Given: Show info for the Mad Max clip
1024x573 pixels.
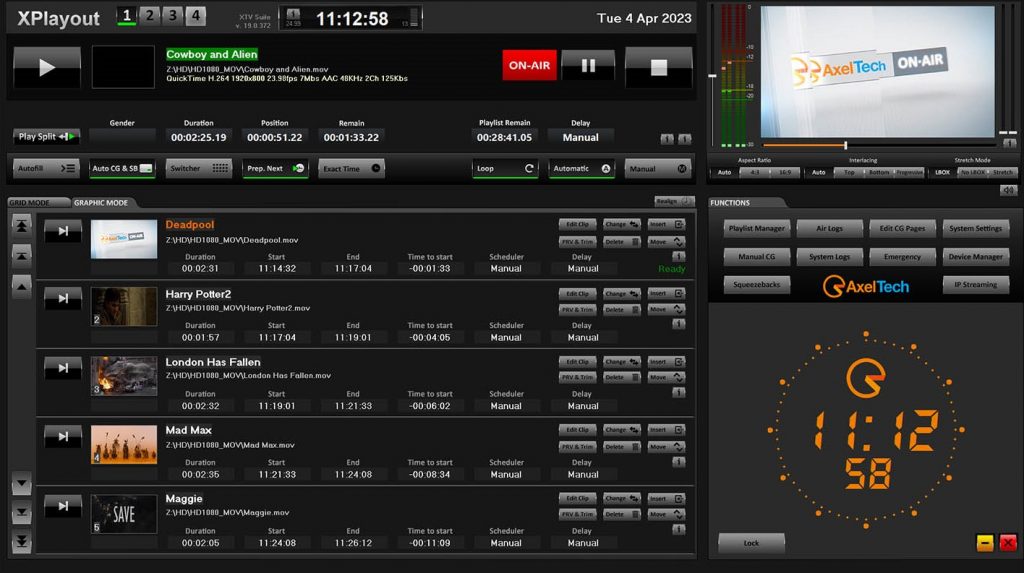Looking at the screenshot, I should [x=679, y=461].
